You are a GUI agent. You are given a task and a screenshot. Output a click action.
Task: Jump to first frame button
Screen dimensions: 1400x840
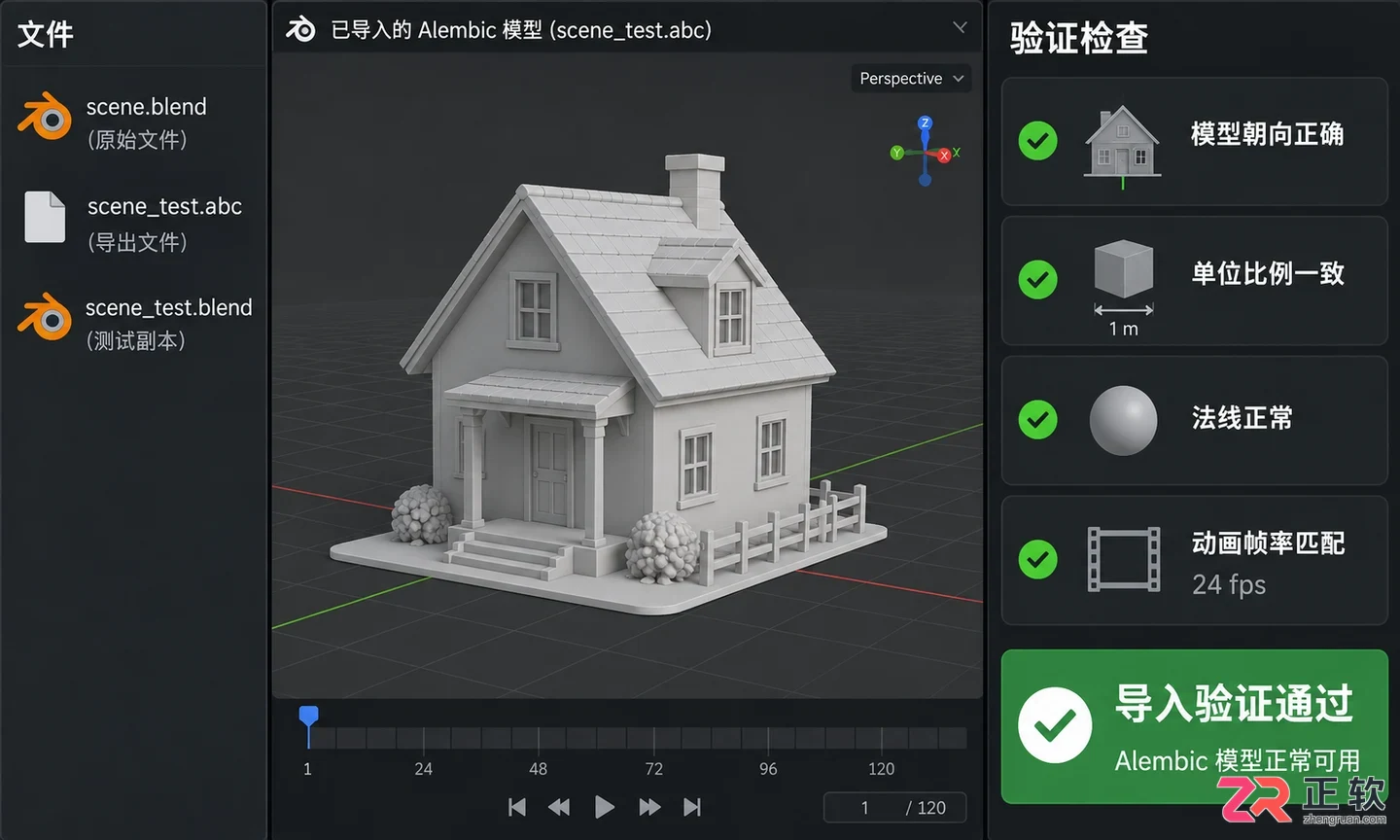click(x=517, y=807)
